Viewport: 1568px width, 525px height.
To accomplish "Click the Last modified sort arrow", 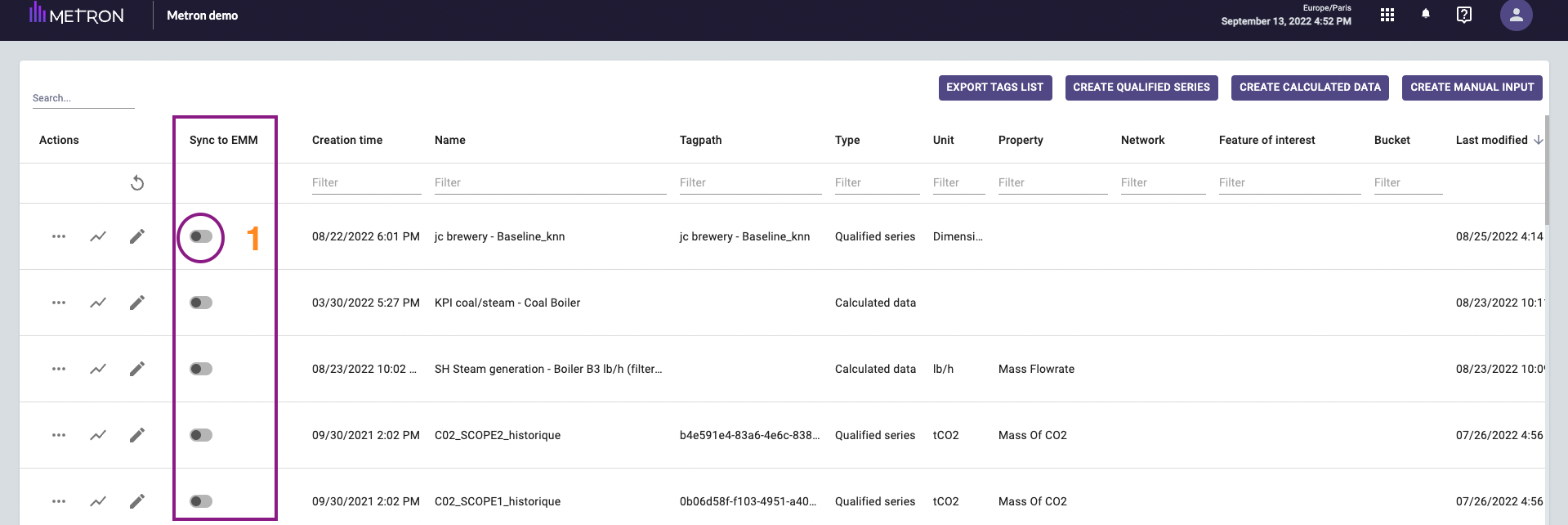I will click(x=1539, y=140).
